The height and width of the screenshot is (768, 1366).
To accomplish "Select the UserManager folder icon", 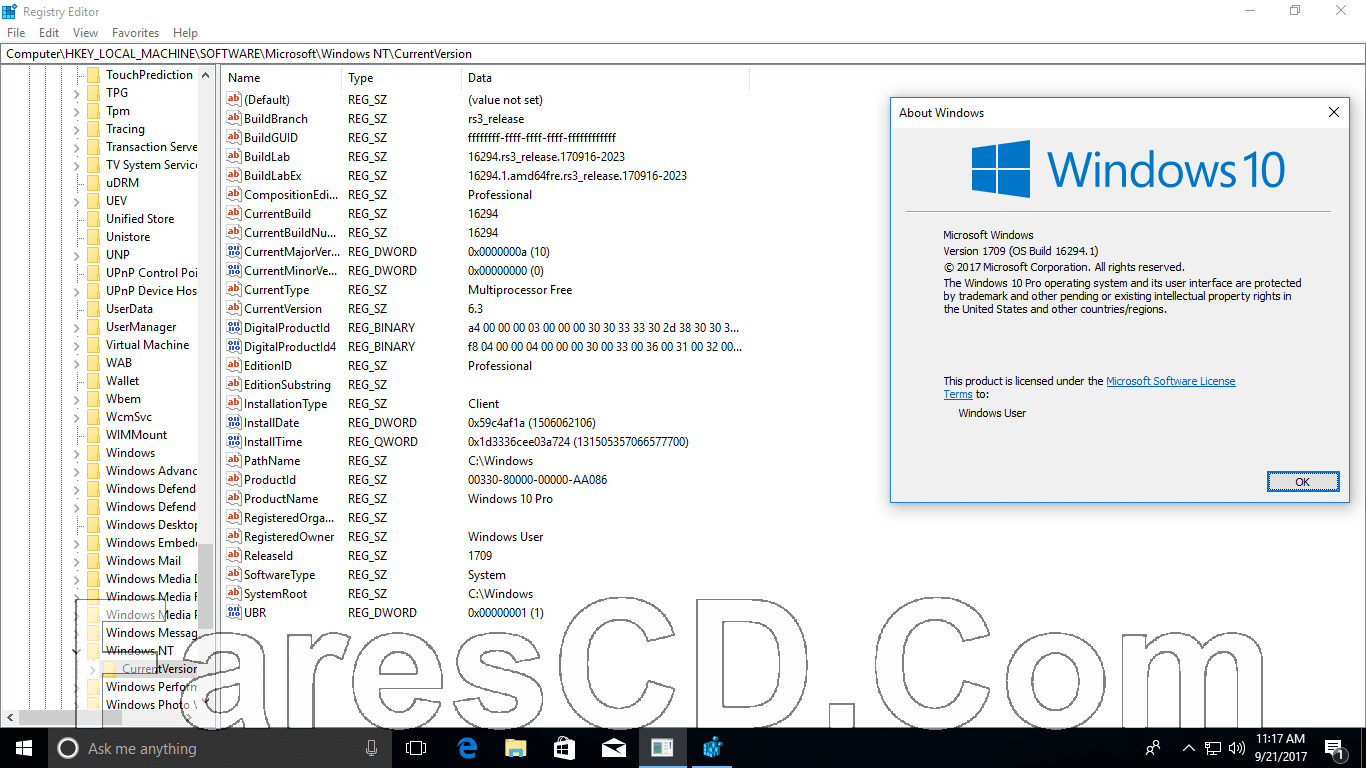I will [x=93, y=327].
